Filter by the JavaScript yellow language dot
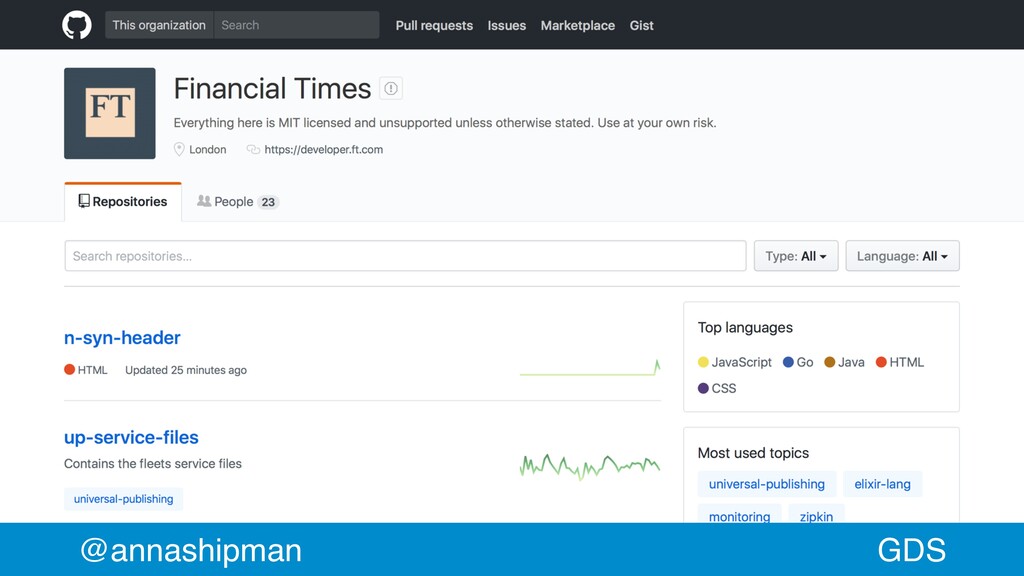The width and height of the screenshot is (1024, 576). [x=703, y=362]
